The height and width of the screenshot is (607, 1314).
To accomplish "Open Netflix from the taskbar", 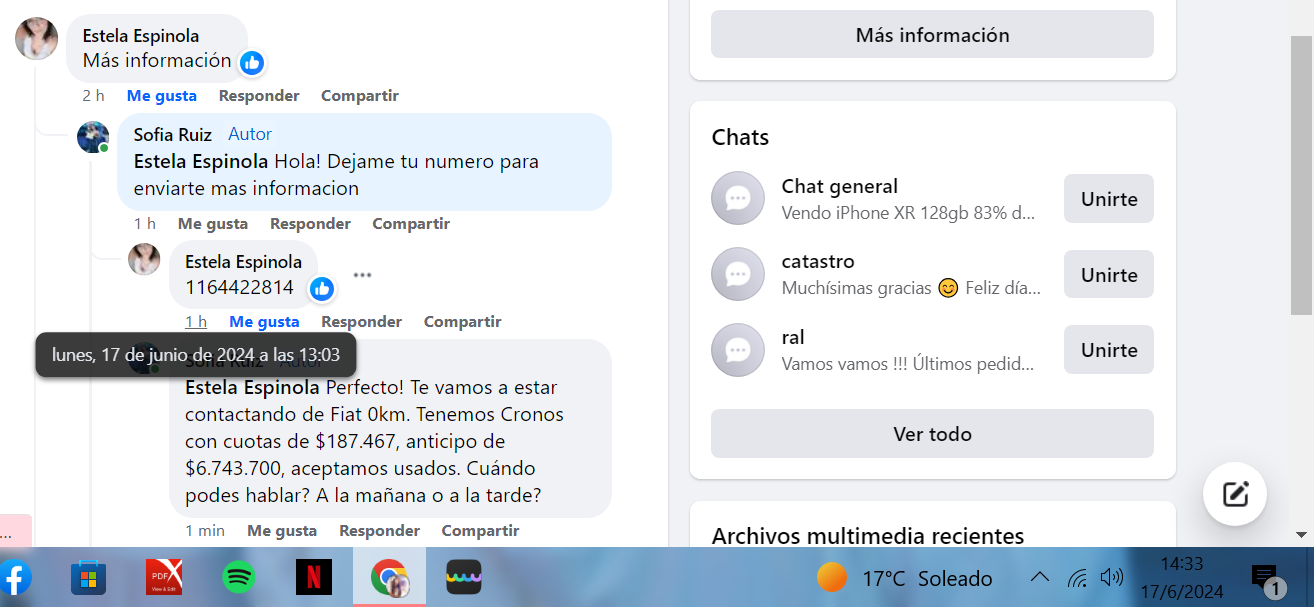I will click(x=314, y=578).
